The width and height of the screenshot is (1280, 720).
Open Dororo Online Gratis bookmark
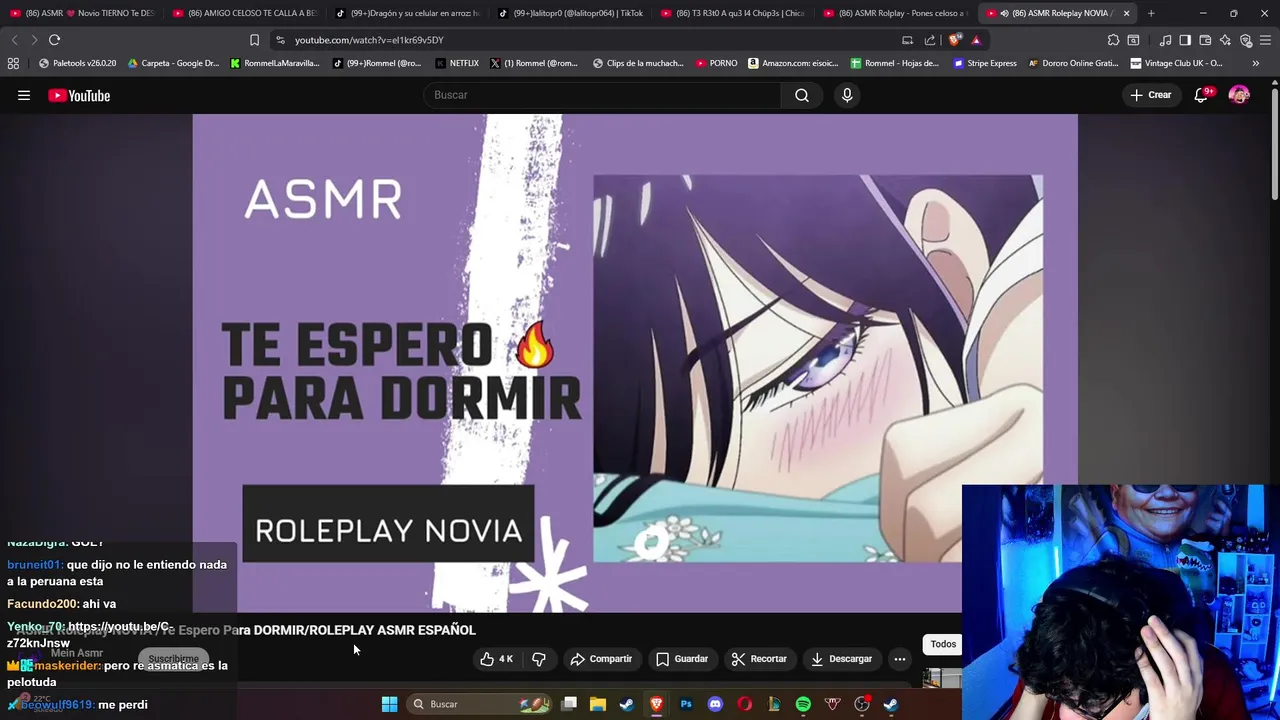(x=1073, y=63)
